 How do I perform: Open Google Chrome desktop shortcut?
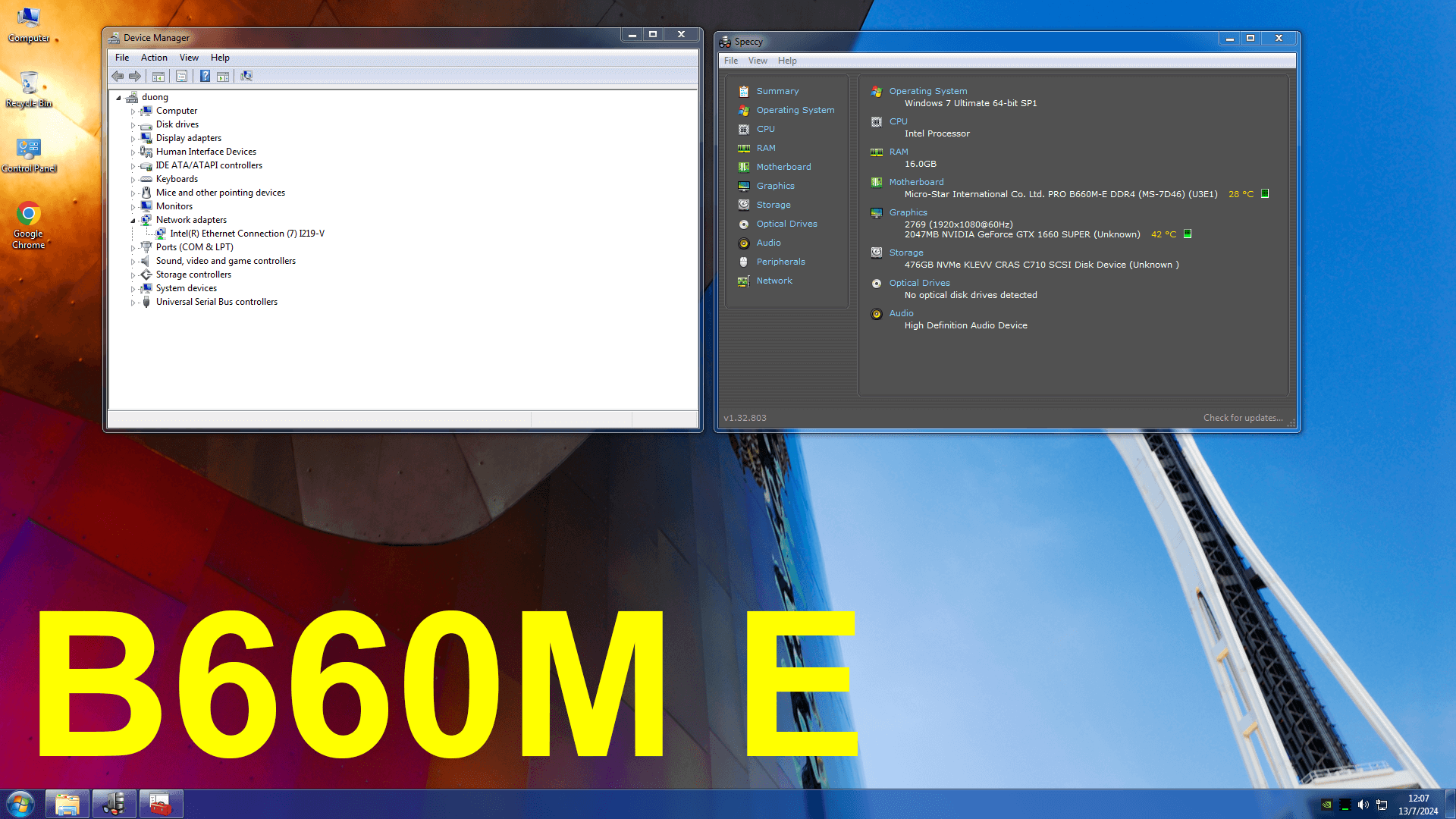[x=29, y=225]
